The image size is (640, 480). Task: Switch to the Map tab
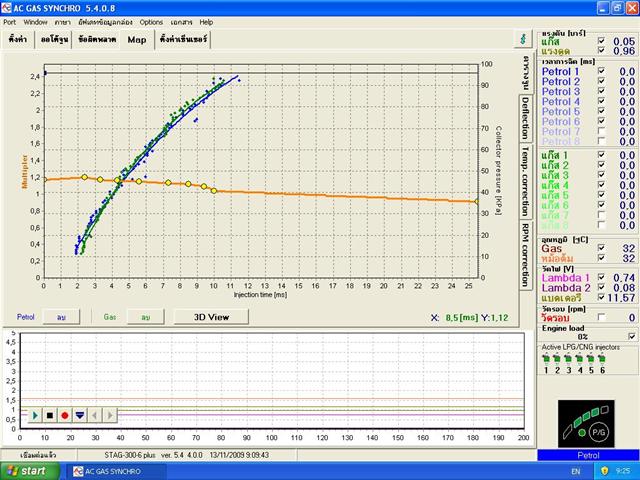[x=136, y=40]
